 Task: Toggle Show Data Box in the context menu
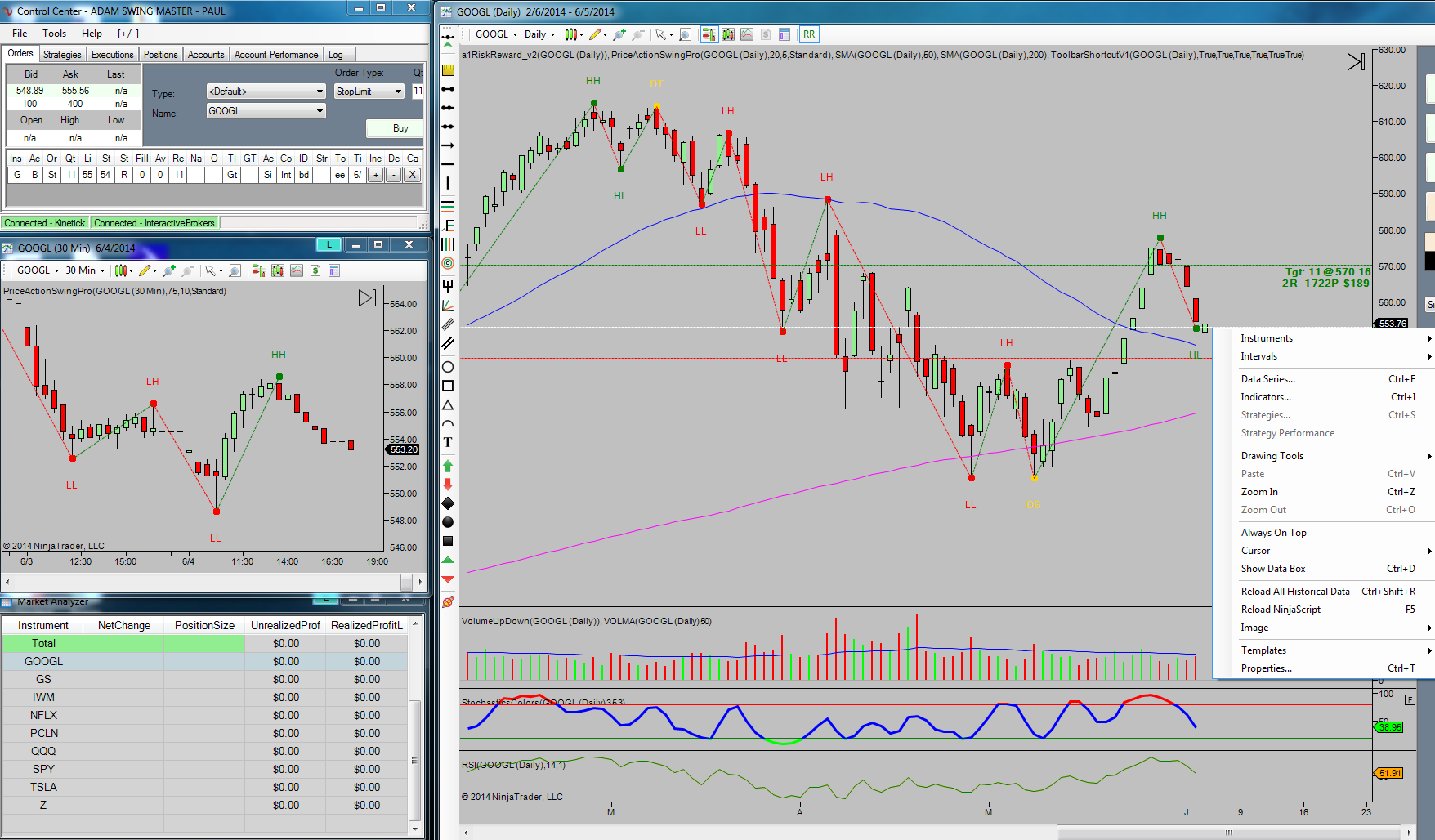(1273, 569)
